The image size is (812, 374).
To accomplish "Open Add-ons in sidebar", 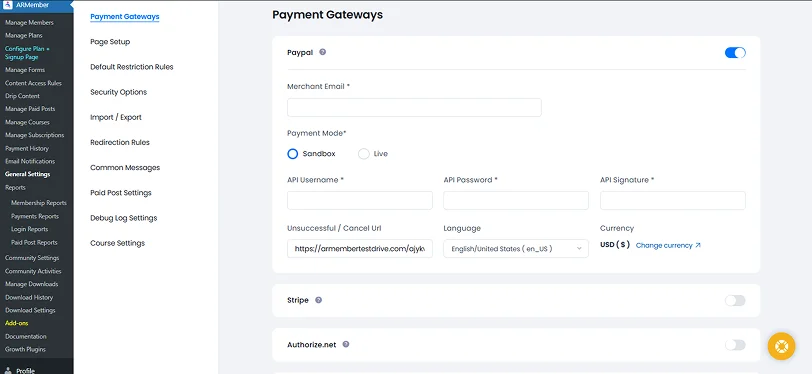I will tap(17, 323).
